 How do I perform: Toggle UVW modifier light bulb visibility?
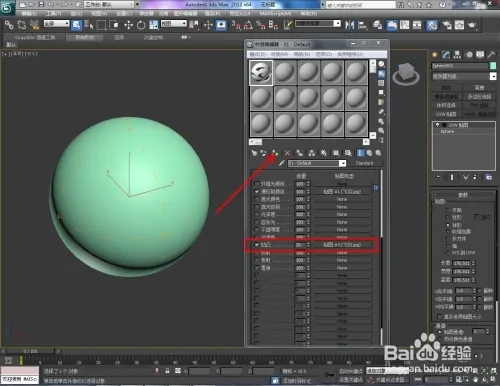pyautogui.click(x=438, y=125)
